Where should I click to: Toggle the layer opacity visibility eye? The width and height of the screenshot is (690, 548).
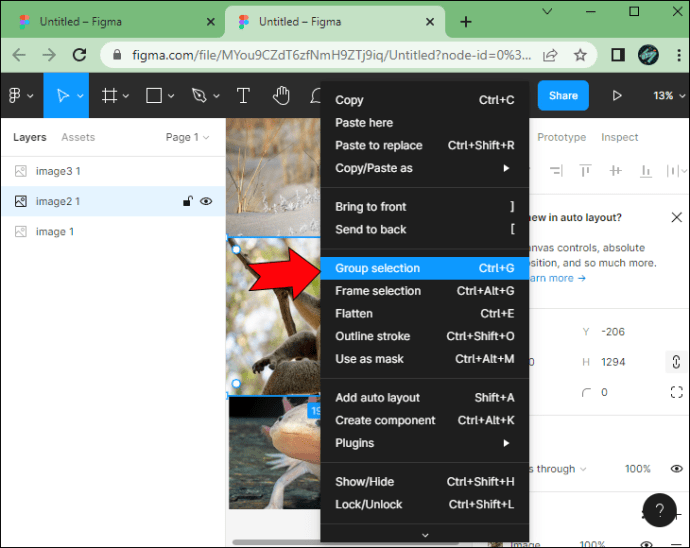pos(676,469)
